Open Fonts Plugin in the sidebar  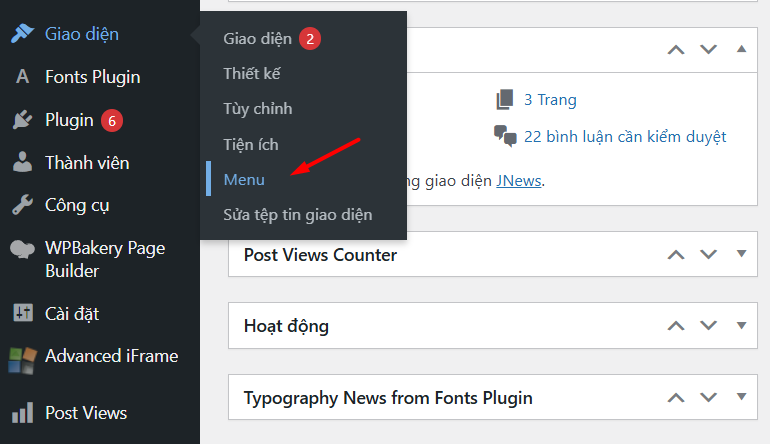pyautogui.click(x=93, y=77)
